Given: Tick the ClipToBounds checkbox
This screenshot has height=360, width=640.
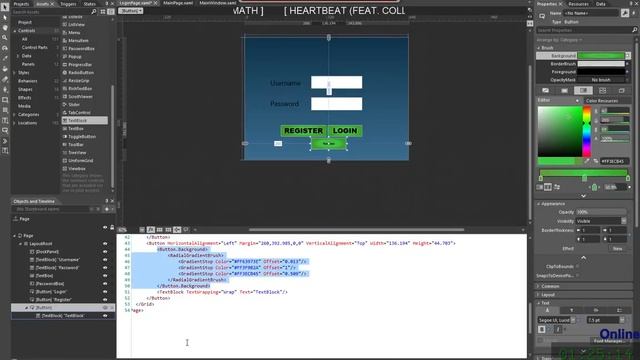Looking at the screenshot, I should pyautogui.click(x=578, y=267).
